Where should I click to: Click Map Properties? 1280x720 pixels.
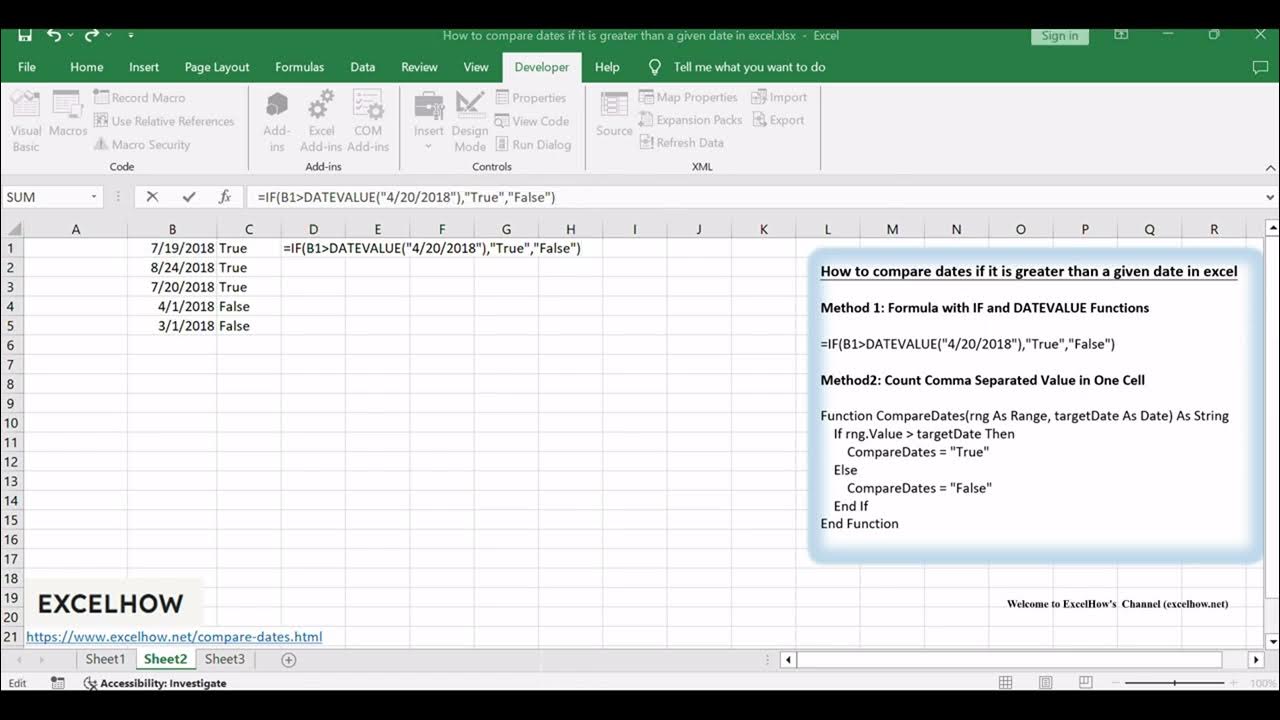tap(689, 97)
